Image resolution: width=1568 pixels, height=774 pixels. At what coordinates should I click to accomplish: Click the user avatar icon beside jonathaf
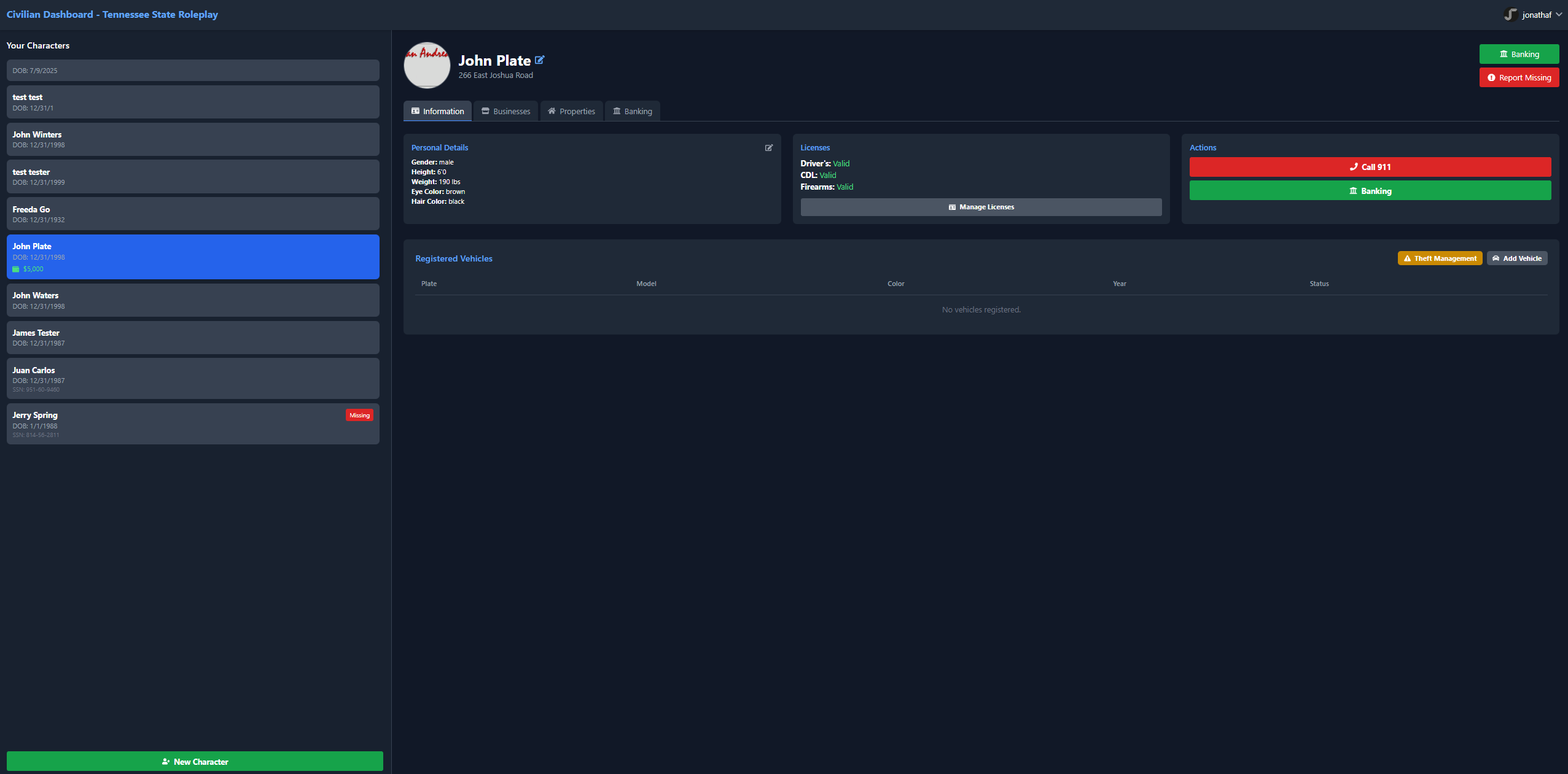tap(1510, 15)
